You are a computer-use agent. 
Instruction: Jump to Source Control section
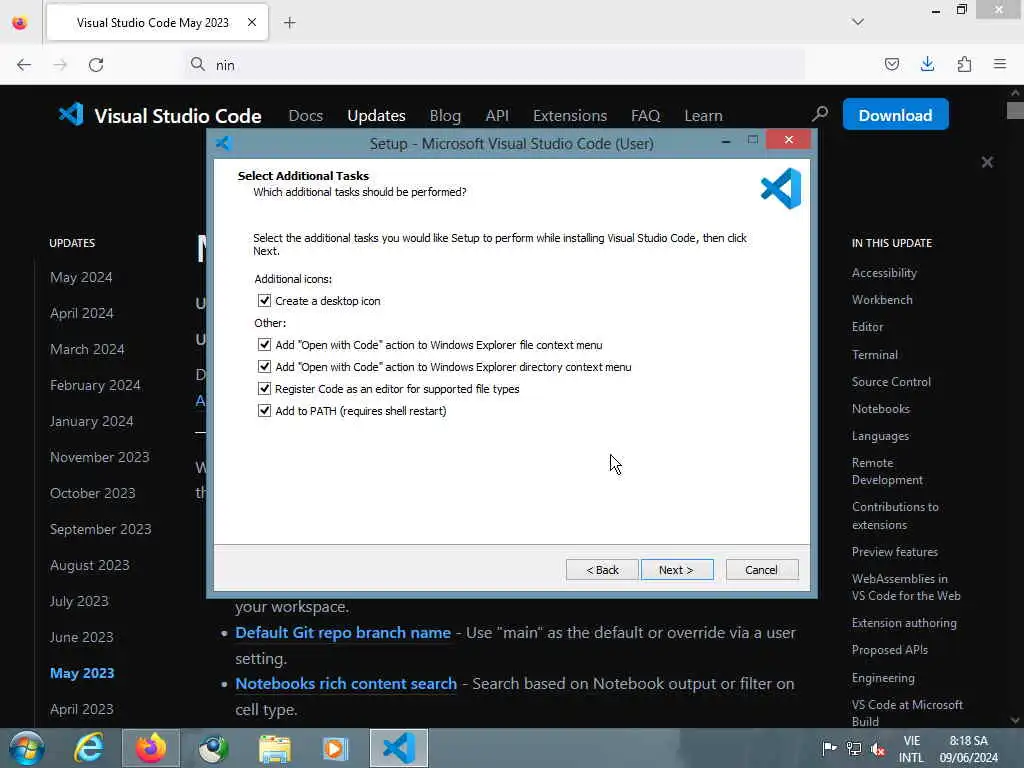(891, 382)
